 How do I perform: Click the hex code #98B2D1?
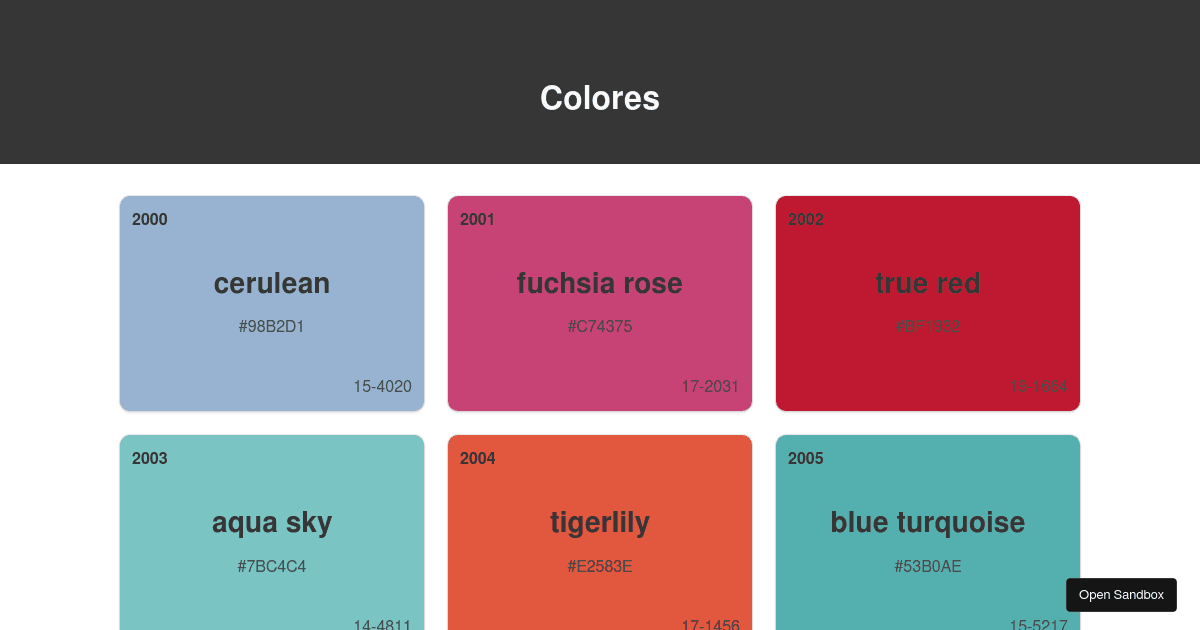coord(271,326)
